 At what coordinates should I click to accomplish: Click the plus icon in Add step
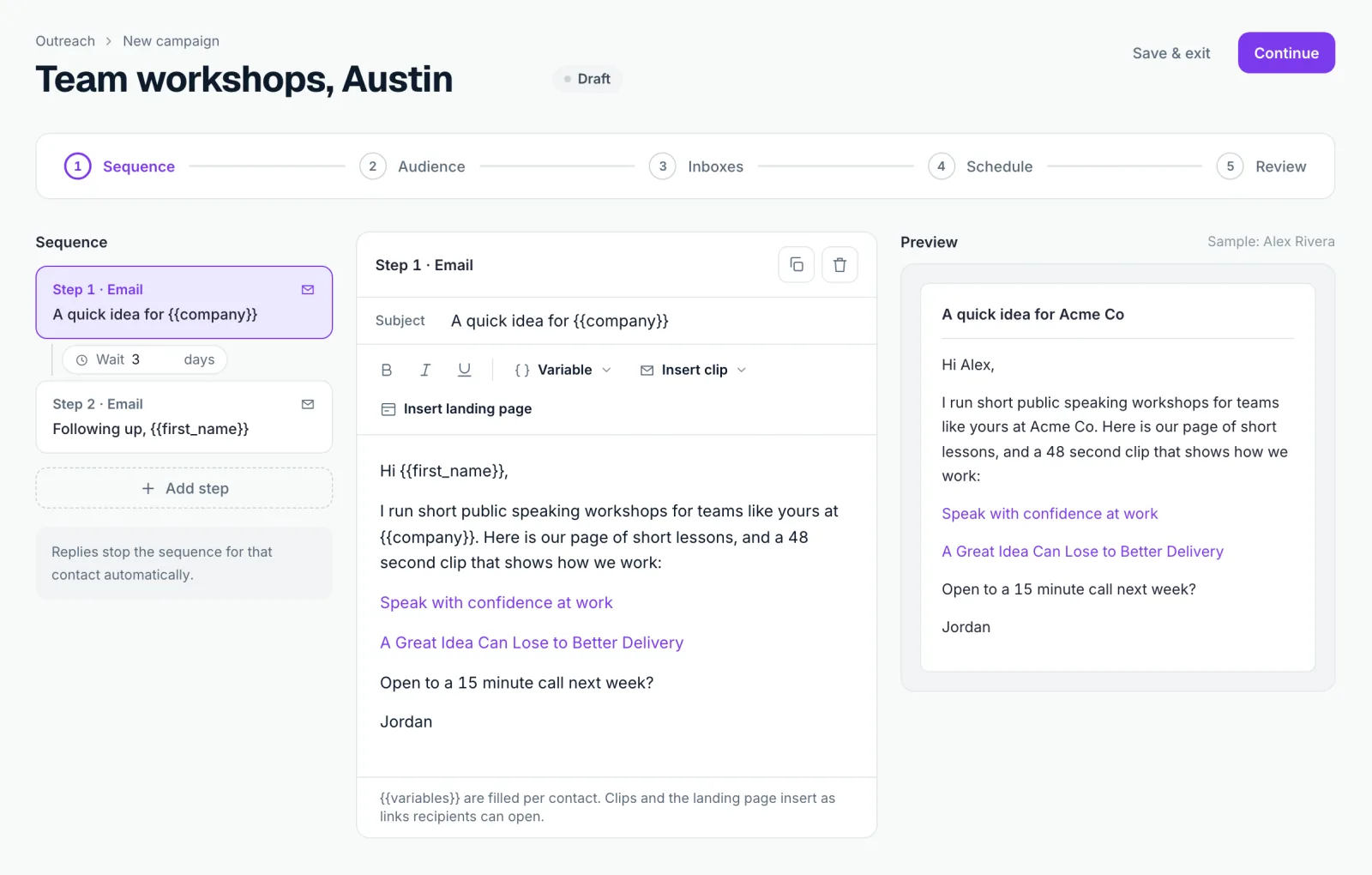[148, 488]
